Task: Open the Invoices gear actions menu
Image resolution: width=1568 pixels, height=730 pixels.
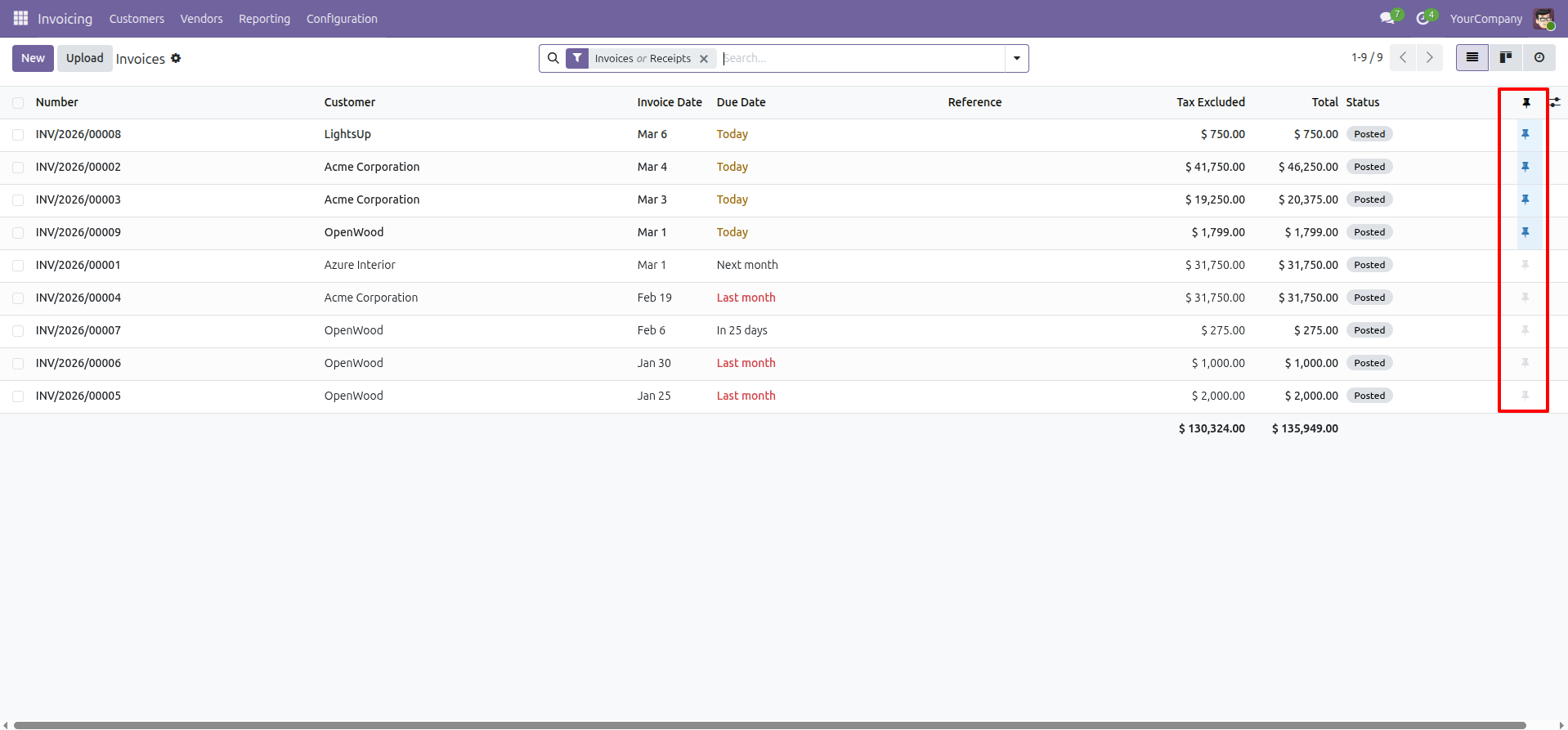Action: click(176, 58)
